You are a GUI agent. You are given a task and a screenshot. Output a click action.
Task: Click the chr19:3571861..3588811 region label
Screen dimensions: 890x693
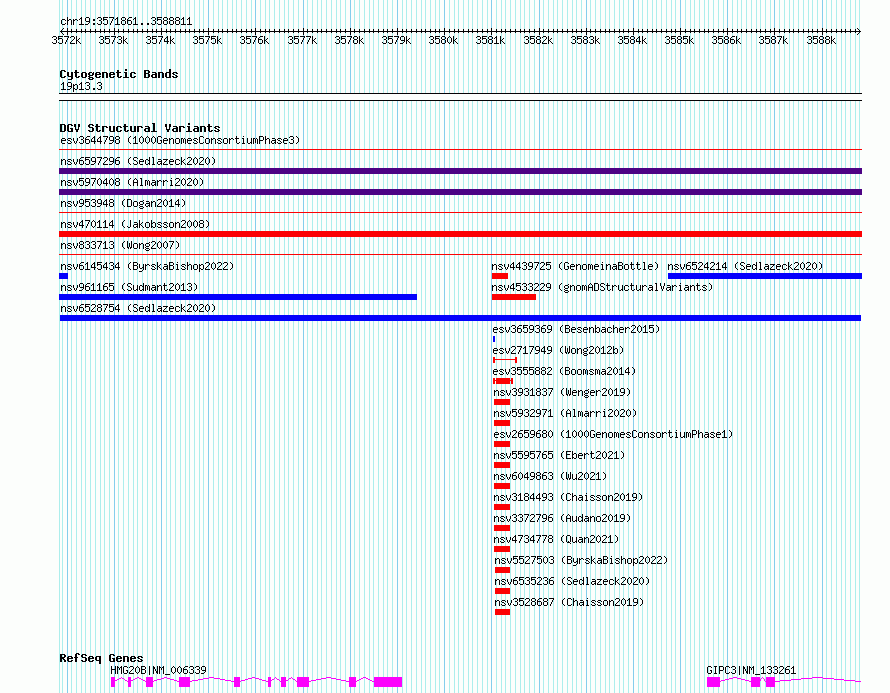[x=126, y=22]
